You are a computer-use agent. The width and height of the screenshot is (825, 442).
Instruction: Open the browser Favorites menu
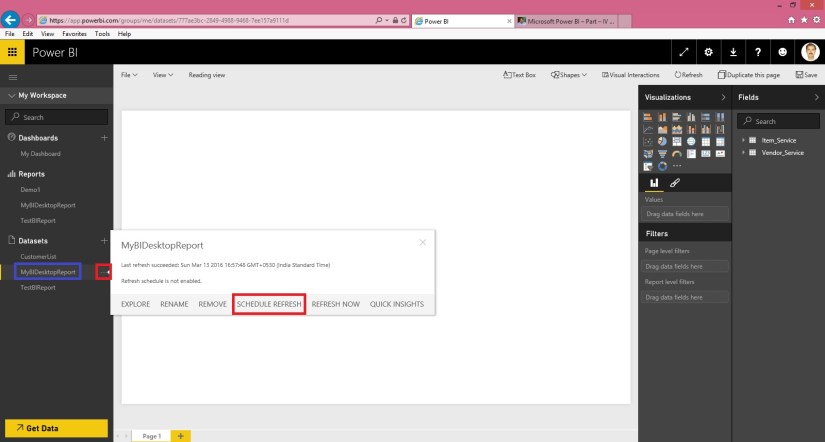coord(74,34)
